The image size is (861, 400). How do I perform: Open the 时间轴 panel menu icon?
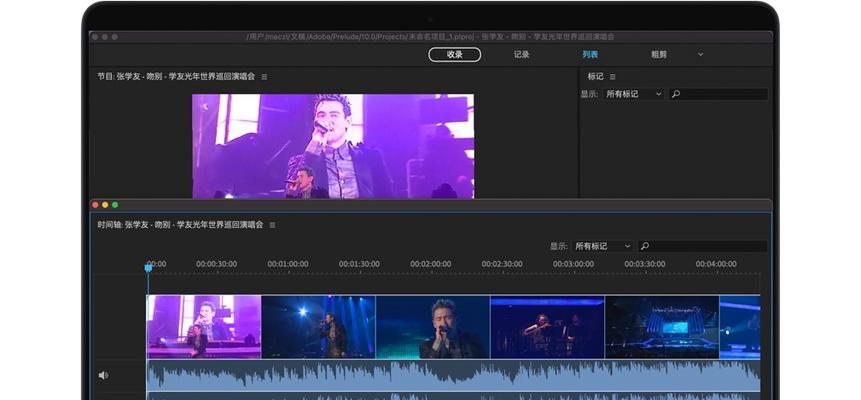click(272, 225)
